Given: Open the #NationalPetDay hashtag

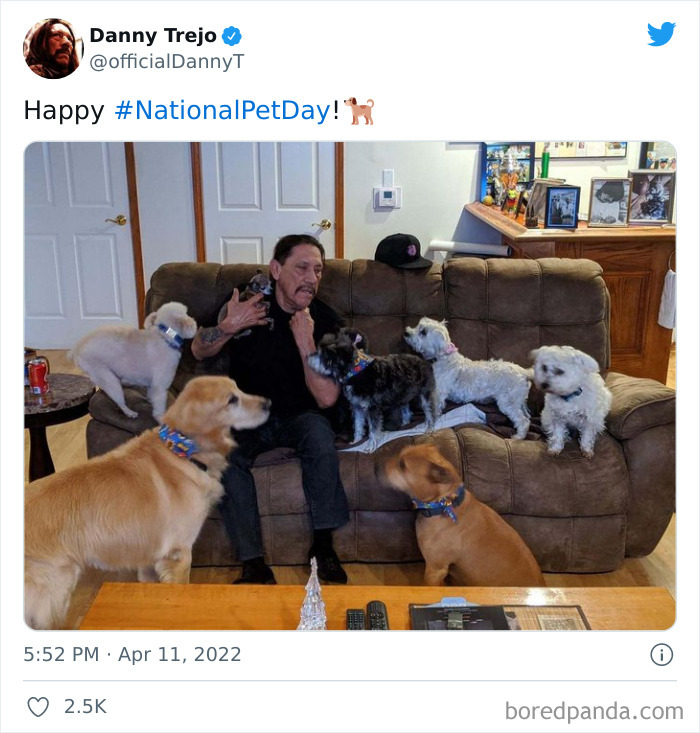Looking at the screenshot, I should click(x=223, y=111).
